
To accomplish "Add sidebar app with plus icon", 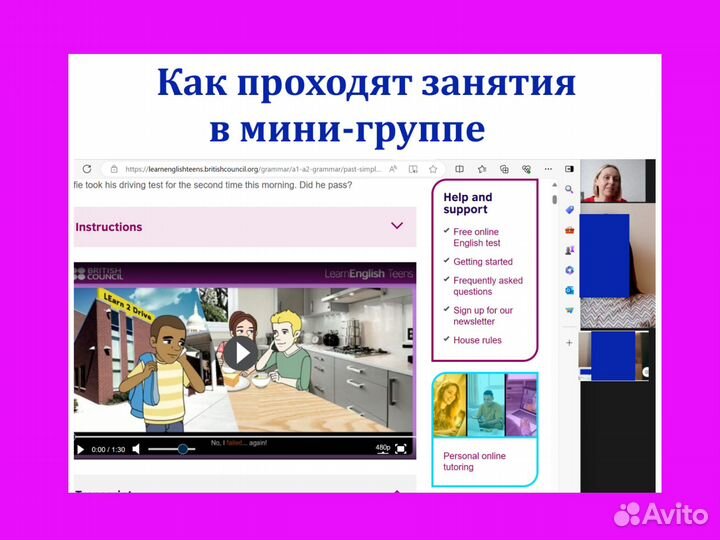I will pyautogui.click(x=569, y=343).
